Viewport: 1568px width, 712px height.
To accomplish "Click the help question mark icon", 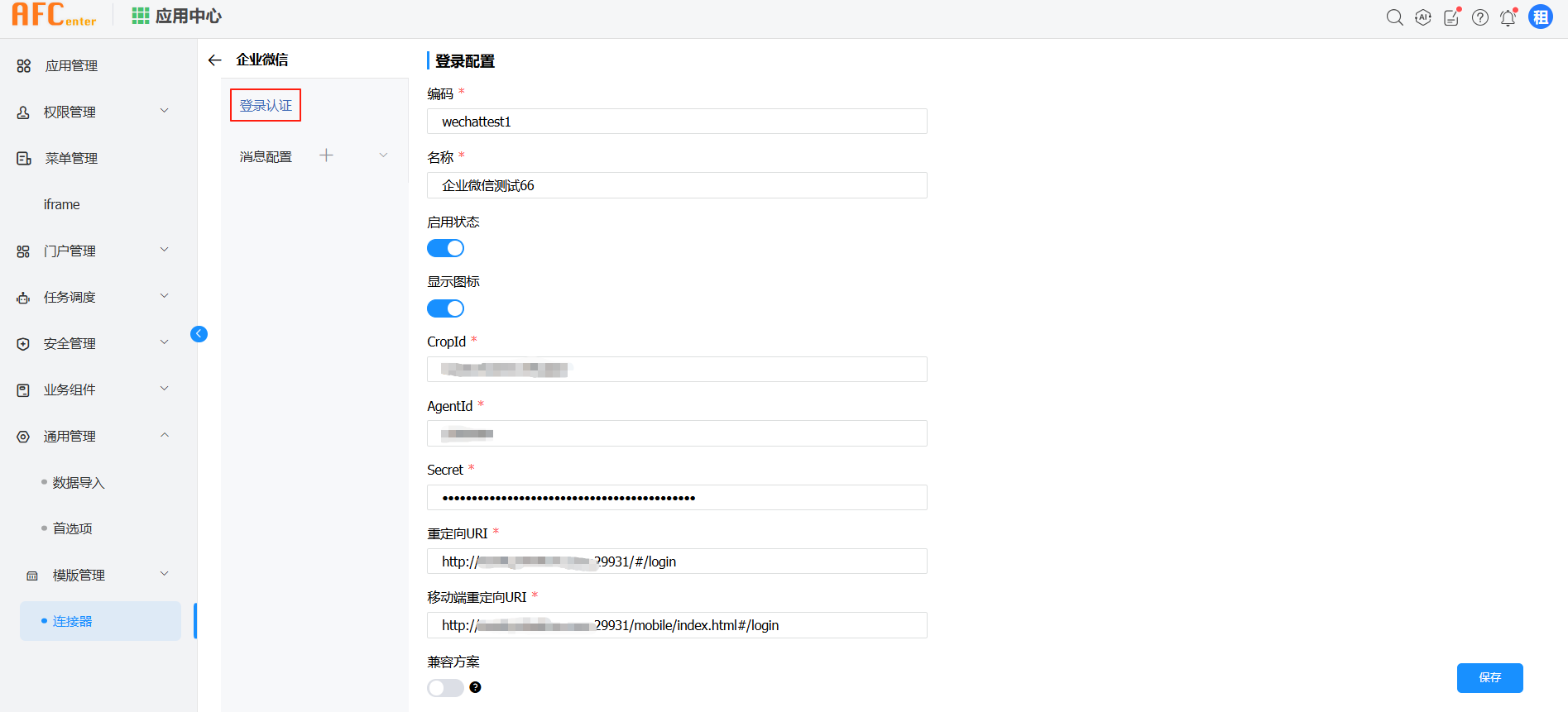I will 1480,17.
